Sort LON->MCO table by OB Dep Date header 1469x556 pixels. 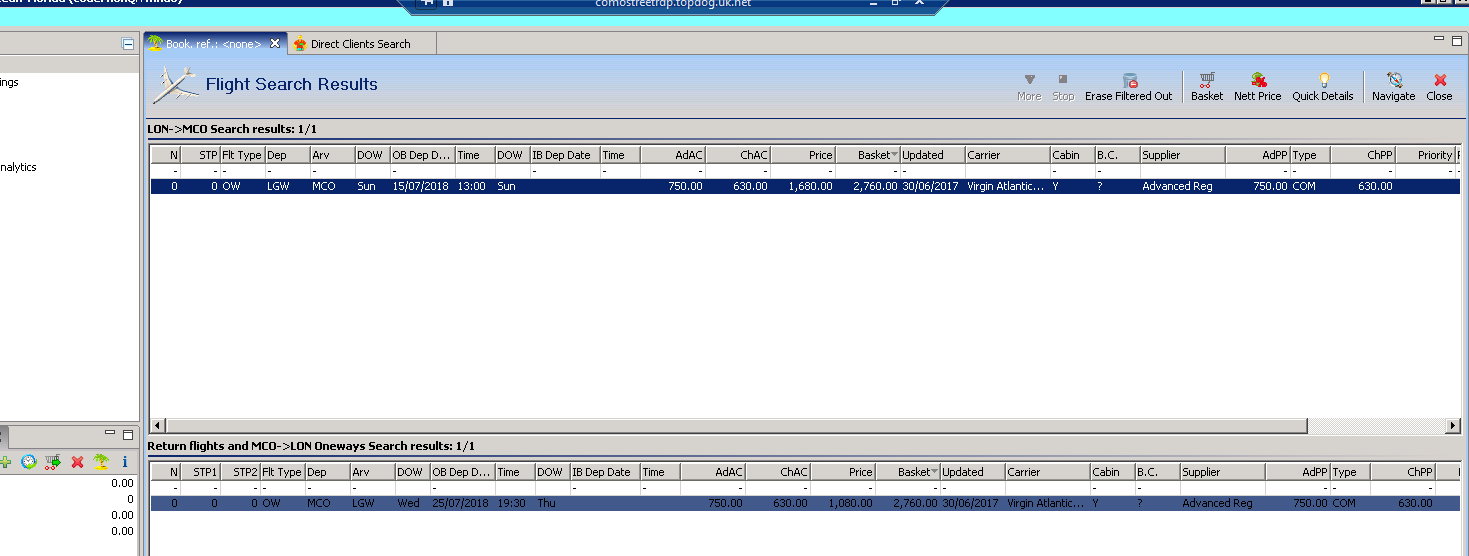coord(422,155)
